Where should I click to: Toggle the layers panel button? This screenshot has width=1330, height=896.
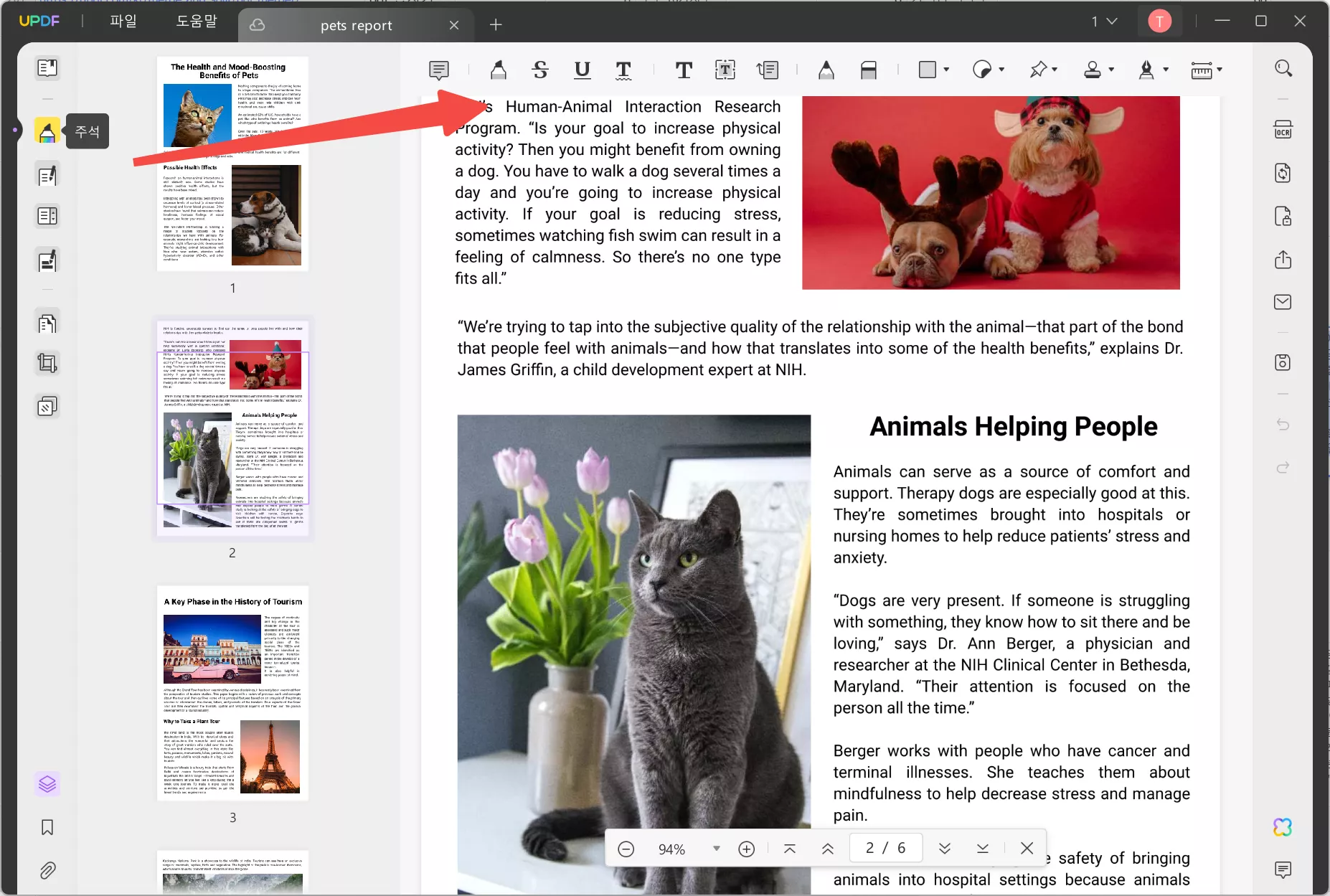pos(47,784)
